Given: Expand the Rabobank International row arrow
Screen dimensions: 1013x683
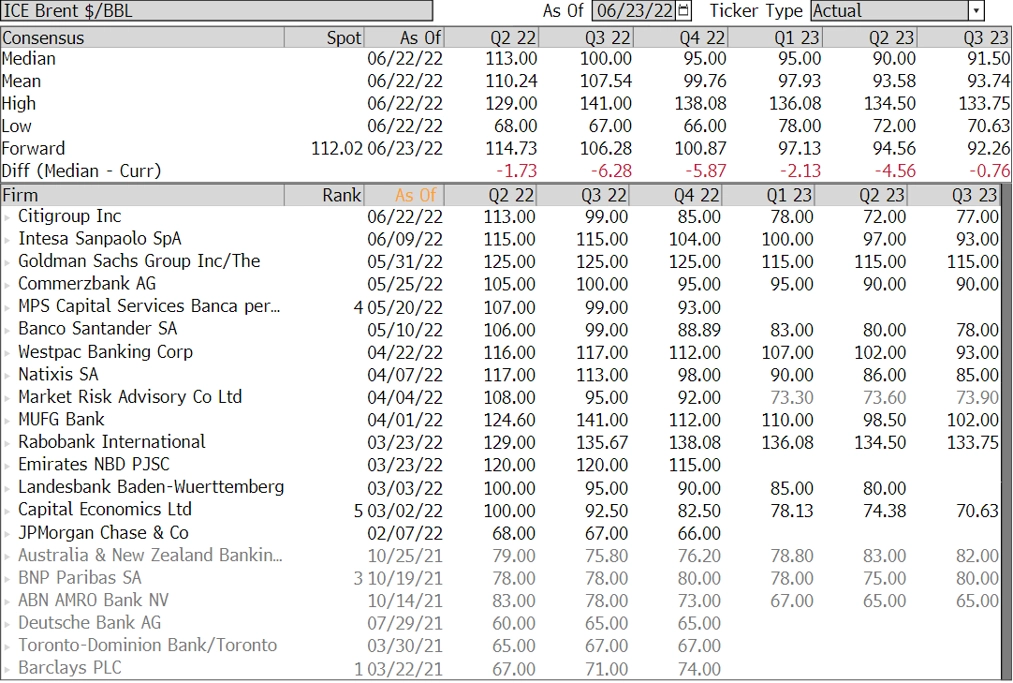Looking at the screenshot, I should 7,443.
